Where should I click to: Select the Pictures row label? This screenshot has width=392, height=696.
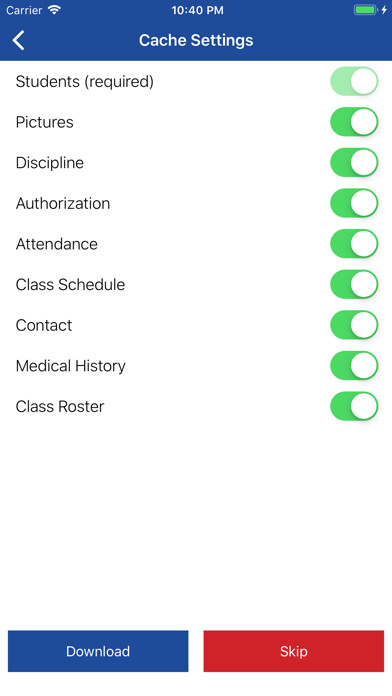(44, 122)
